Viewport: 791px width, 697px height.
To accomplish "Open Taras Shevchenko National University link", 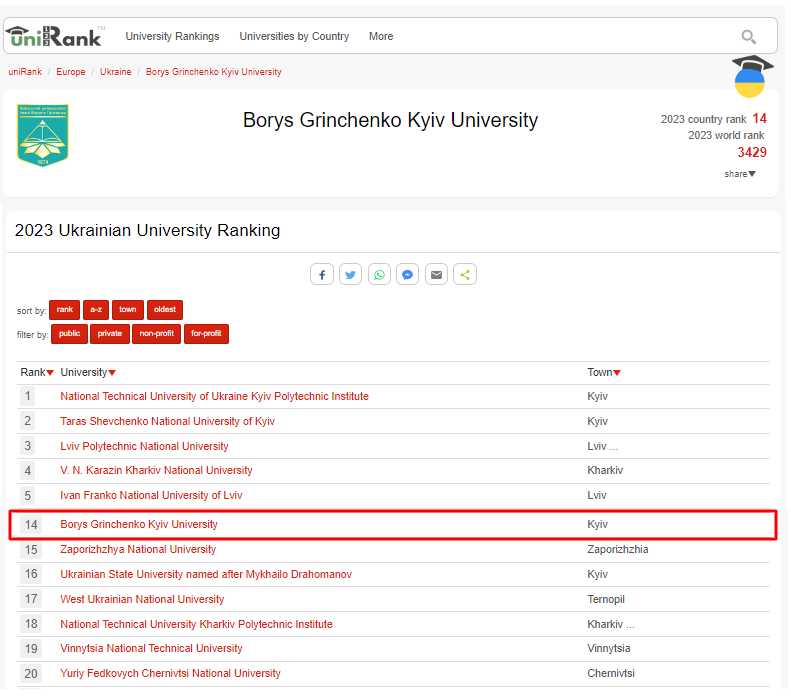I will coord(167,422).
